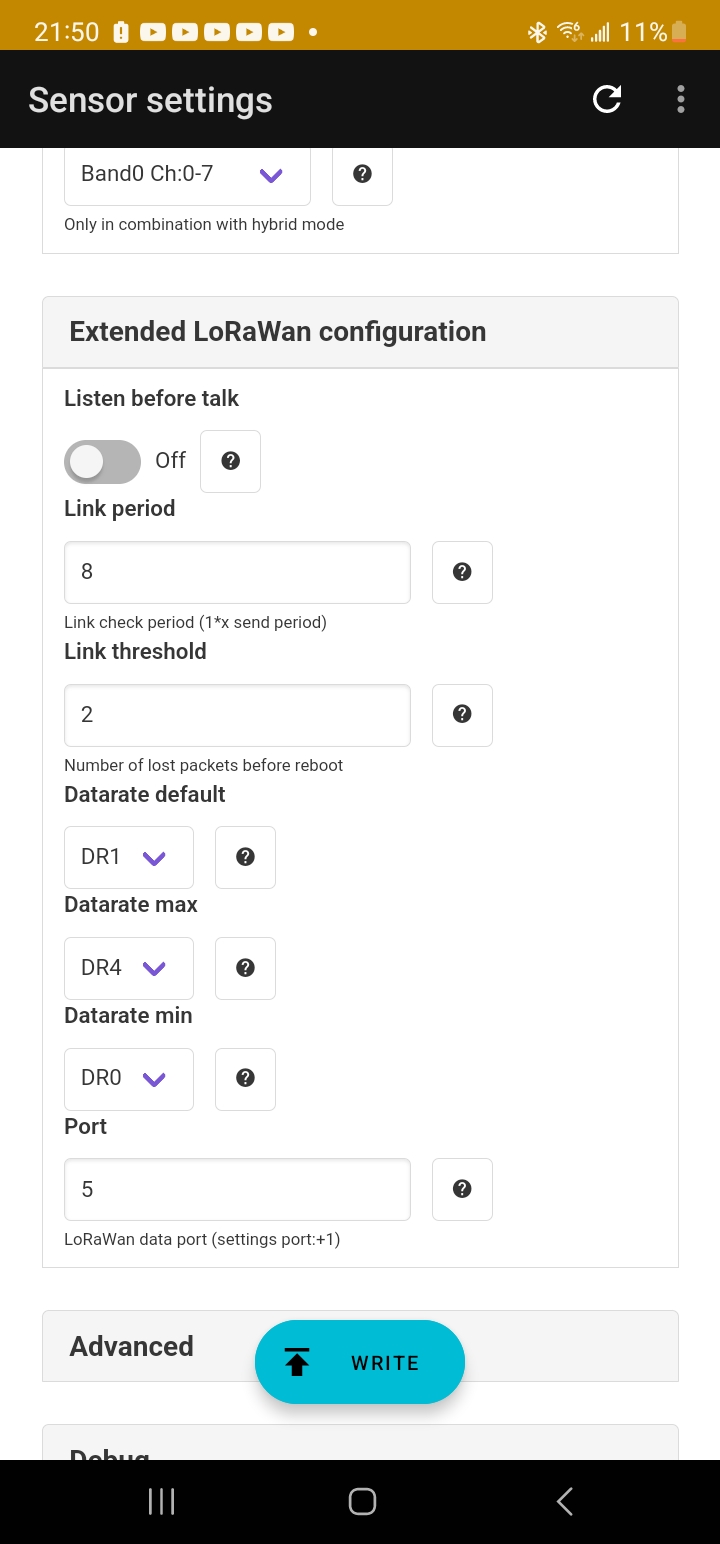Open the Band0 Ch:0-7 dropdown
The height and width of the screenshot is (1544, 720).
(x=187, y=174)
